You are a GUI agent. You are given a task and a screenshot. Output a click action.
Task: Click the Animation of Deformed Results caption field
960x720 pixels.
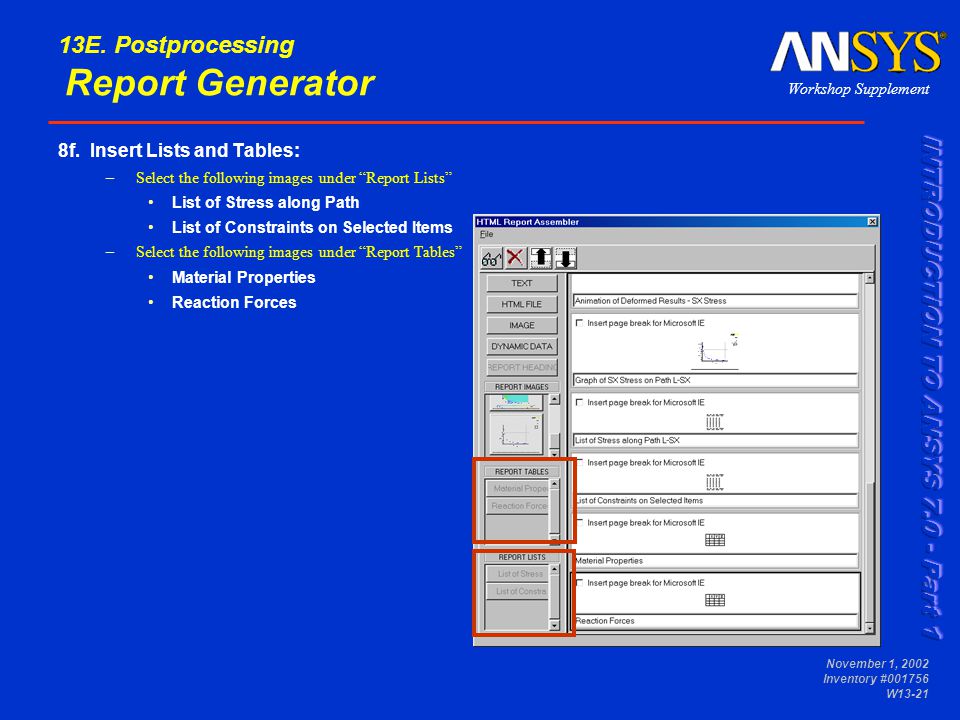point(715,301)
